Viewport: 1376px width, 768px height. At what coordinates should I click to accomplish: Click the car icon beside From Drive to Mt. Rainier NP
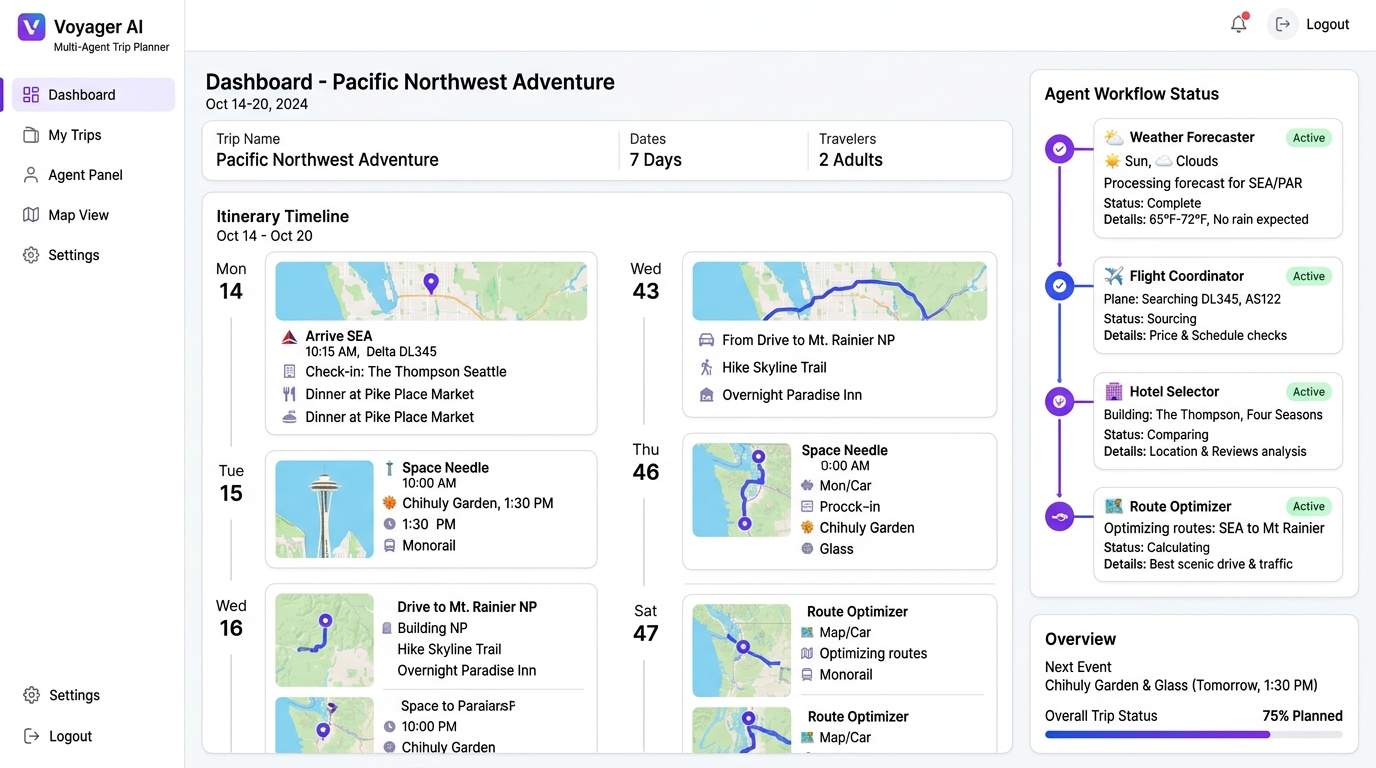706,340
